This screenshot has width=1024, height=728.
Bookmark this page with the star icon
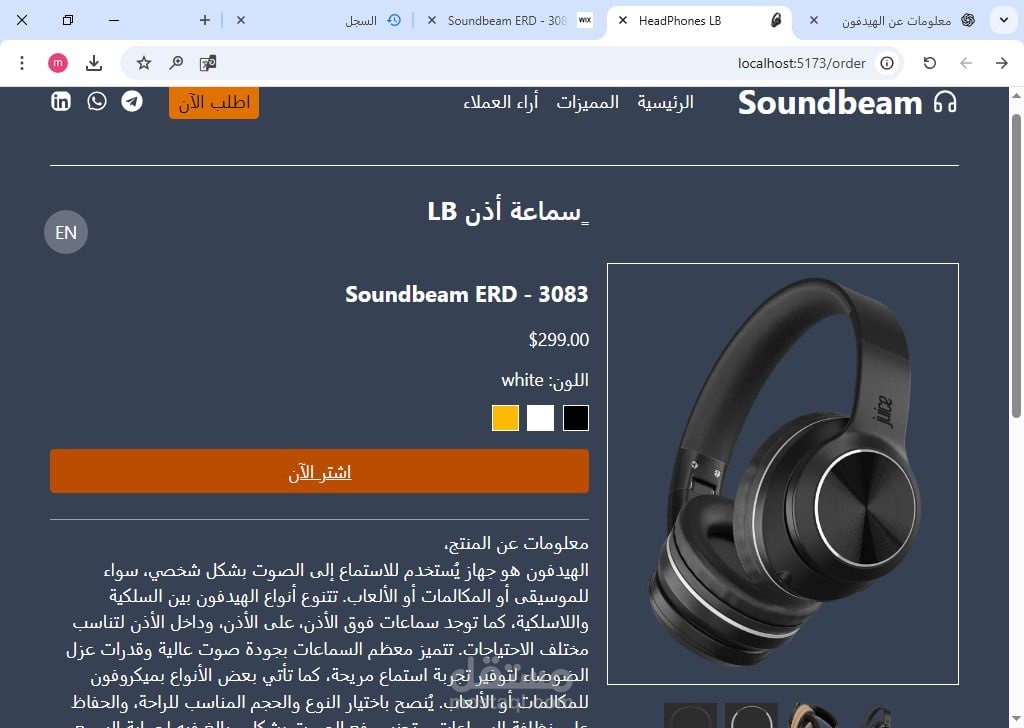coord(144,63)
